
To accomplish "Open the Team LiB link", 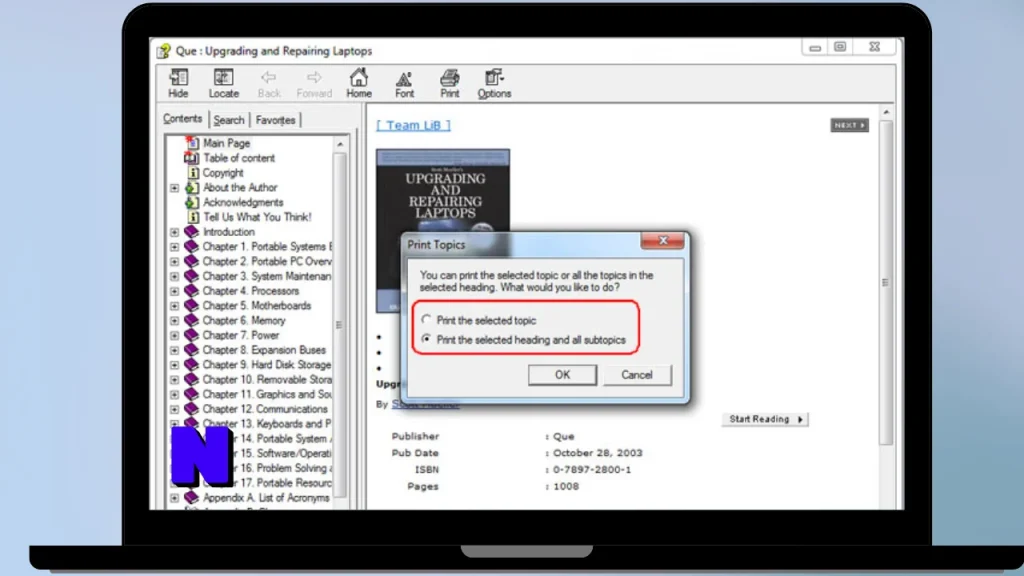I will [413, 125].
